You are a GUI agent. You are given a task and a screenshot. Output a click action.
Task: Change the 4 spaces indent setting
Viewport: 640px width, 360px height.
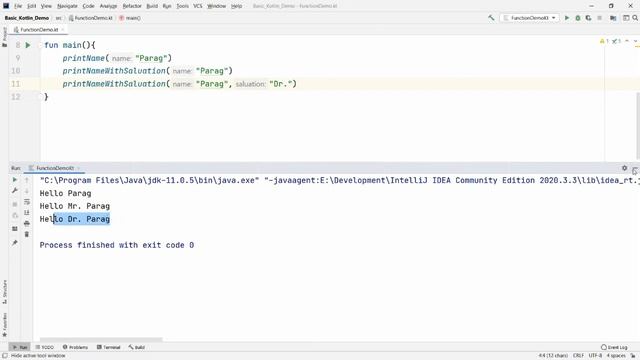coord(616,356)
